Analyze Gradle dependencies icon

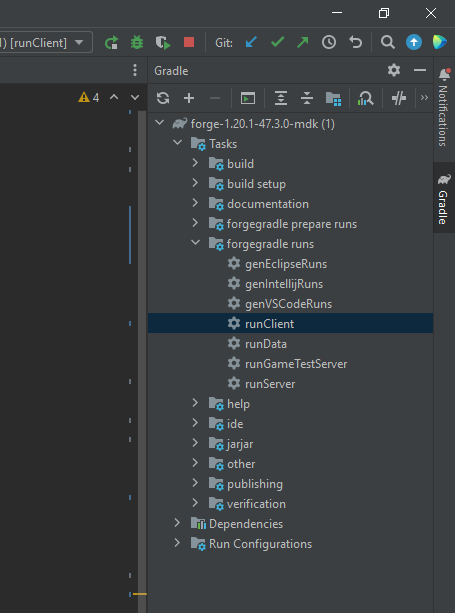click(365, 98)
